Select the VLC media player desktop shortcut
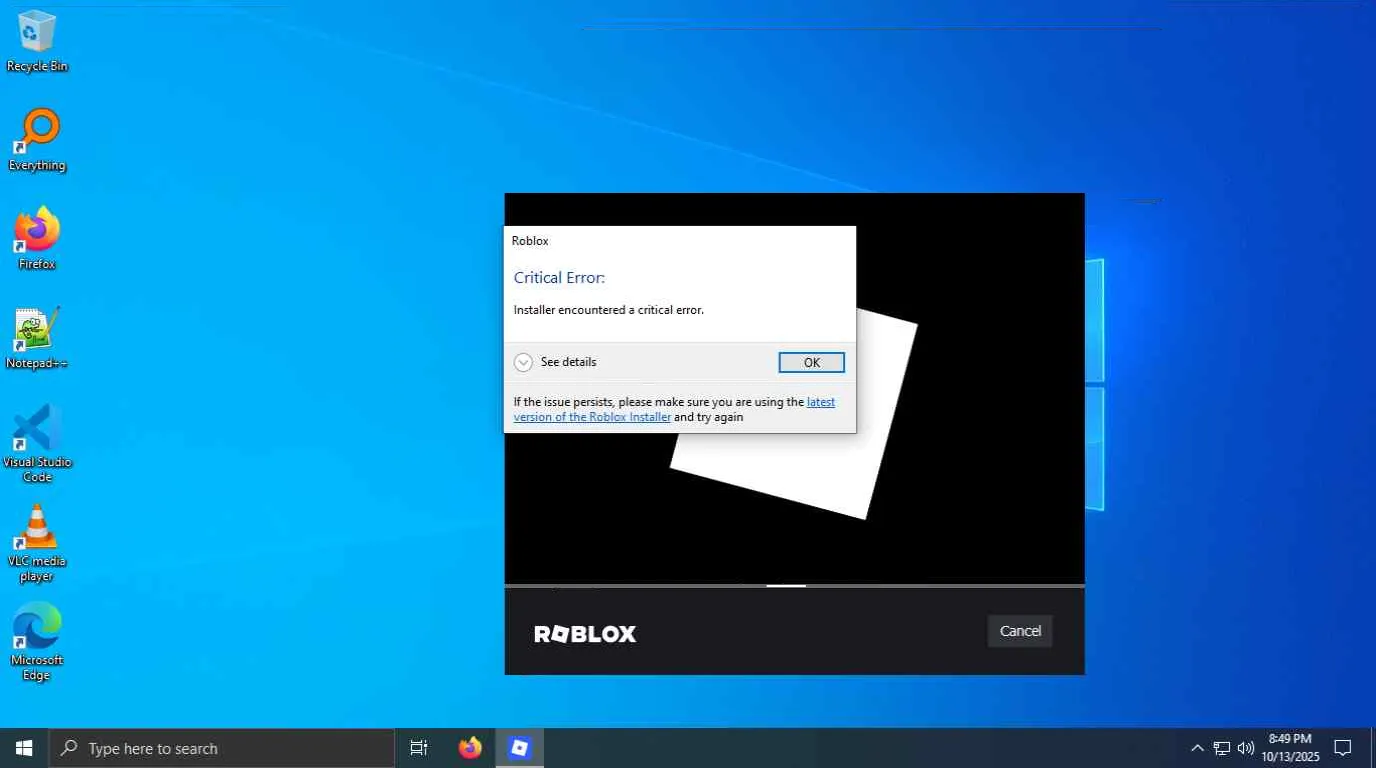 (x=37, y=543)
